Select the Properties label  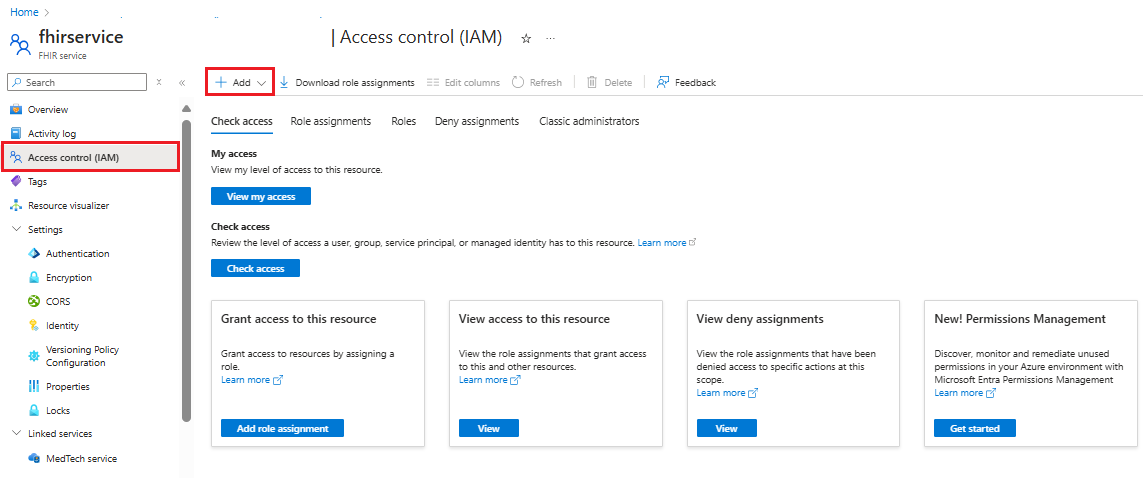click(68, 387)
